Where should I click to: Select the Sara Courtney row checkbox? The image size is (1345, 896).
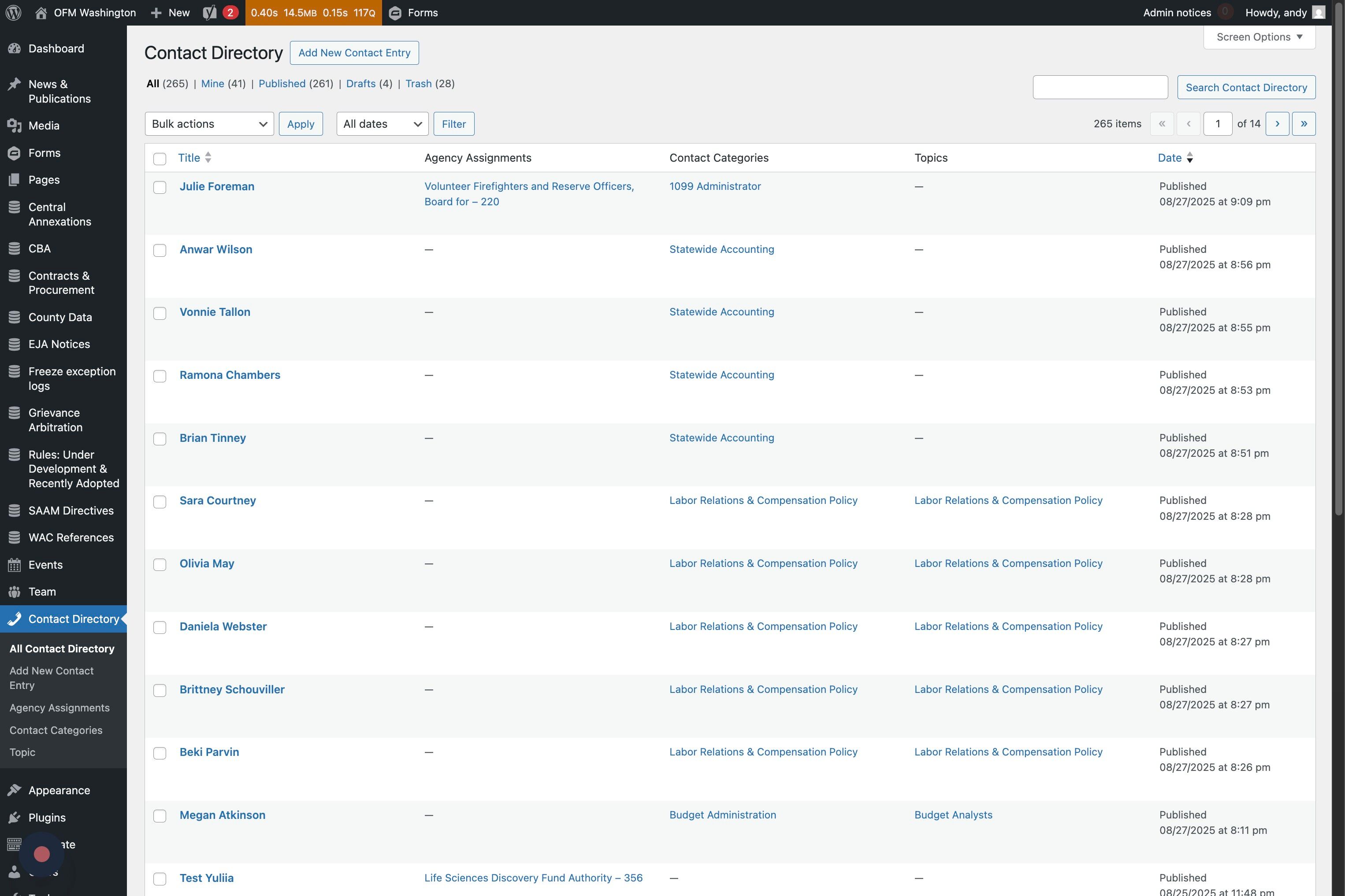coord(160,502)
